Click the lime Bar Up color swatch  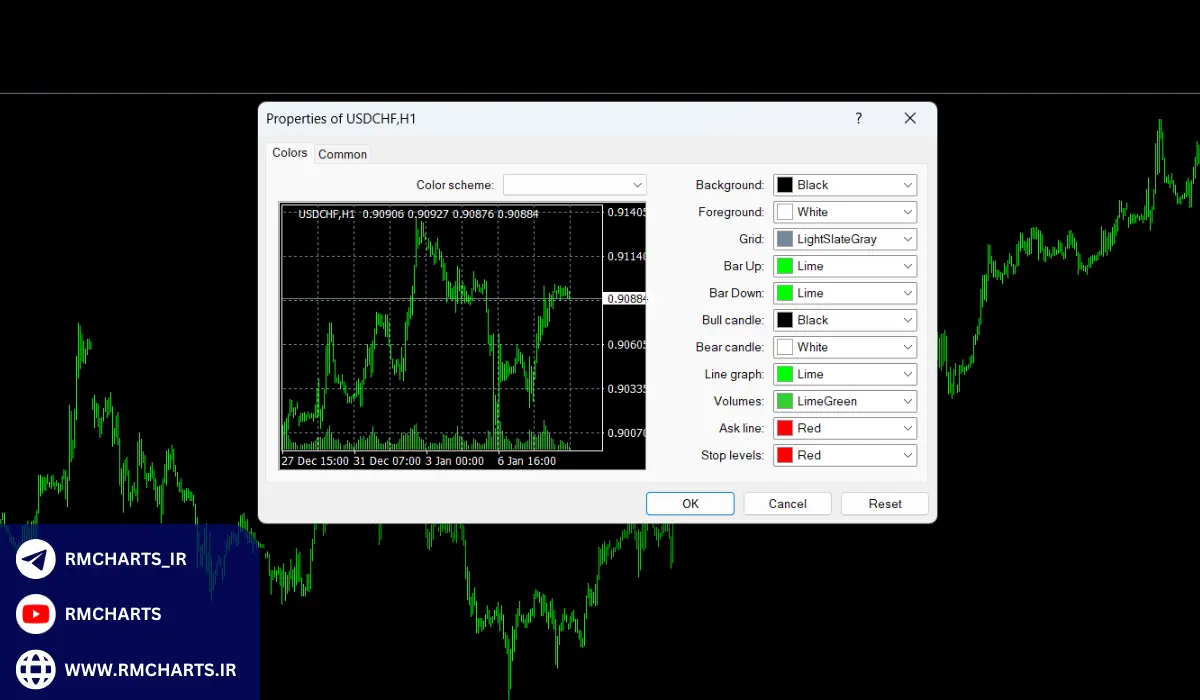tap(785, 266)
